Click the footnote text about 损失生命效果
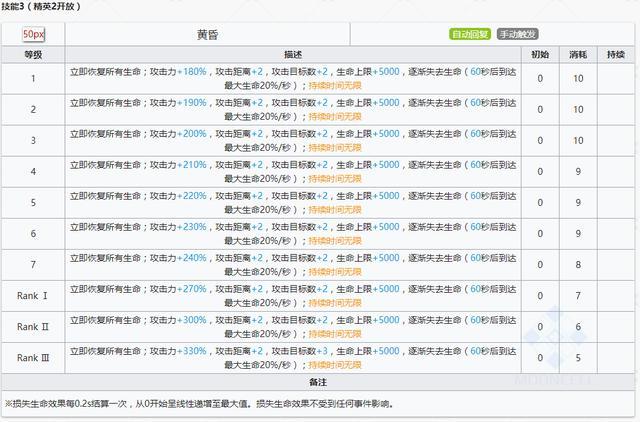The height and width of the screenshot is (422, 640). pos(200,404)
